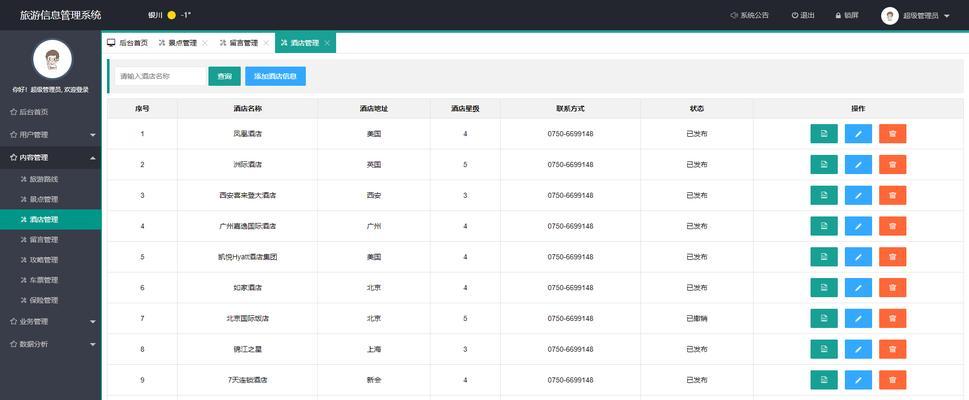Open 旅游路线 in sidebar
This screenshot has width=969, height=400.
tap(51, 179)
